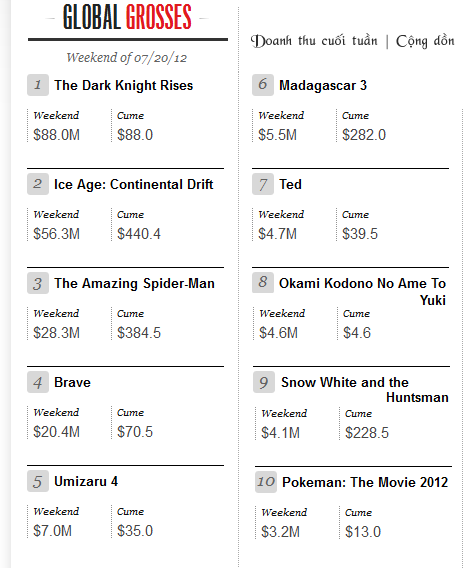The image size is (468, 568).
Task: Click the number 4 rank badge
Action: [x=38, y=382]
